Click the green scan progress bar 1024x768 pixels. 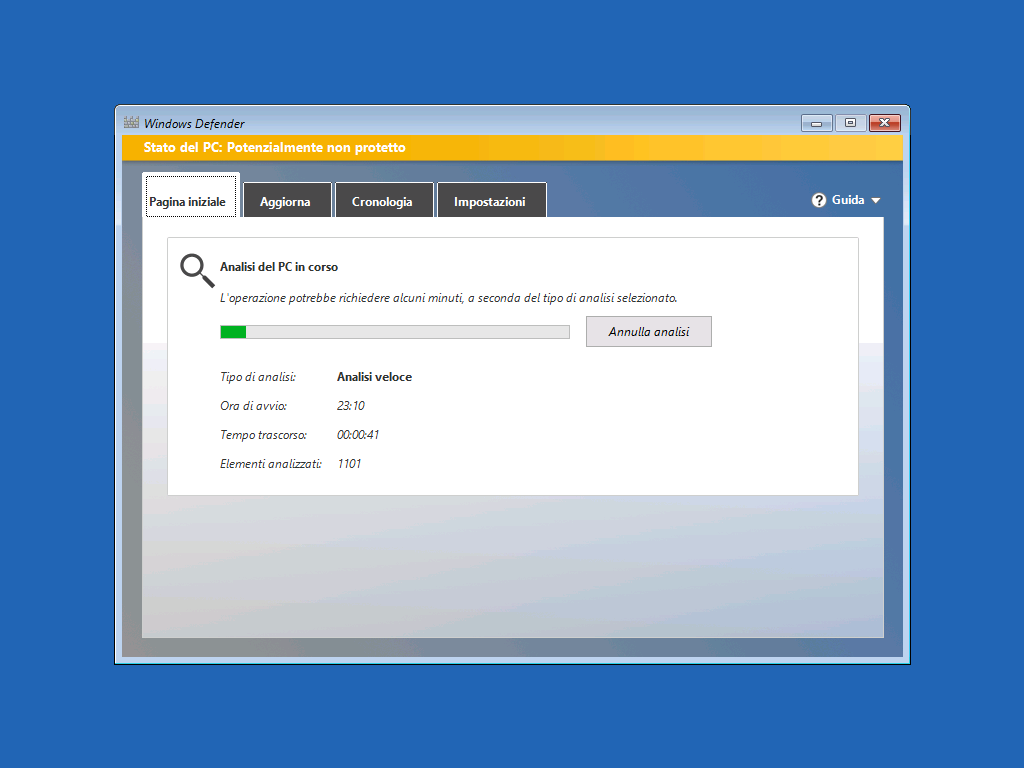point(394,332)
